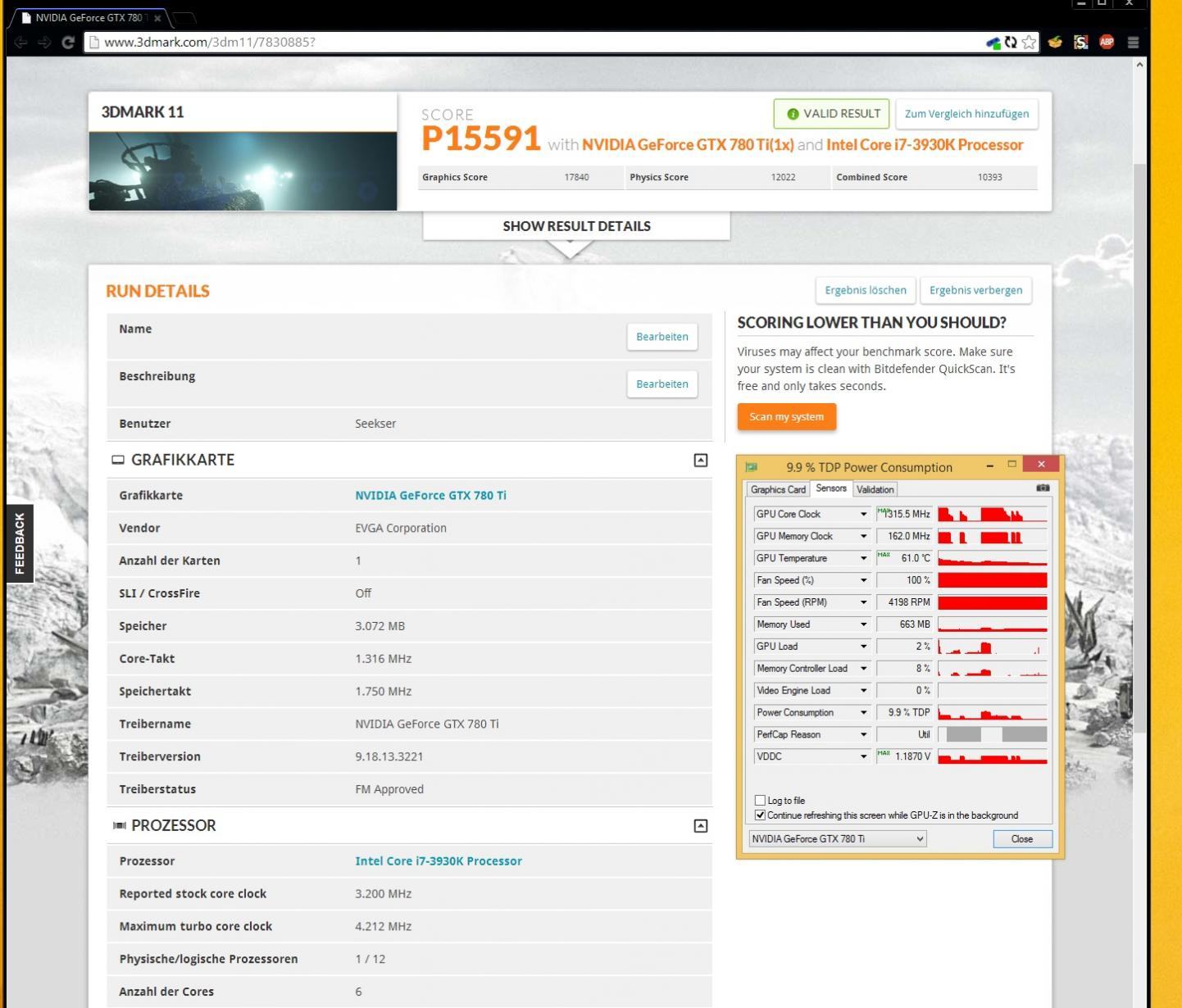Click Zum Vergleich hinzufügen button
This screenshot has height=1008, width=1182.
[966, 114]
